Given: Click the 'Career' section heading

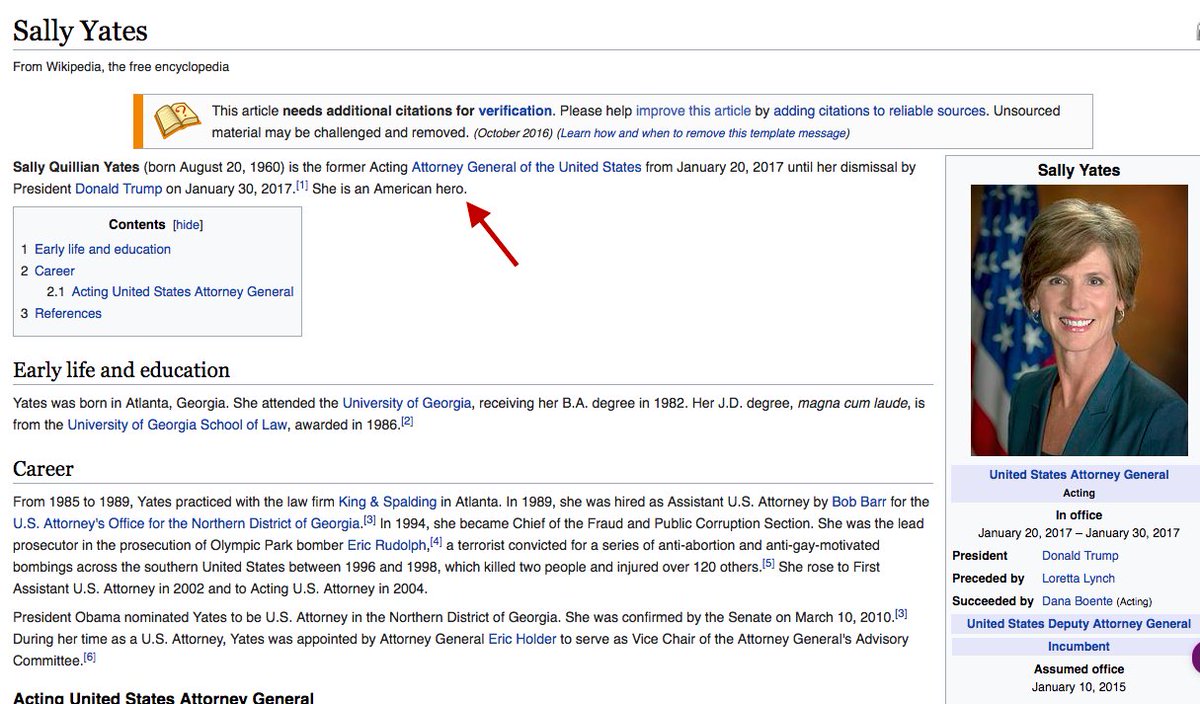Looking at the screenshot, I should (x=43, y=469).
